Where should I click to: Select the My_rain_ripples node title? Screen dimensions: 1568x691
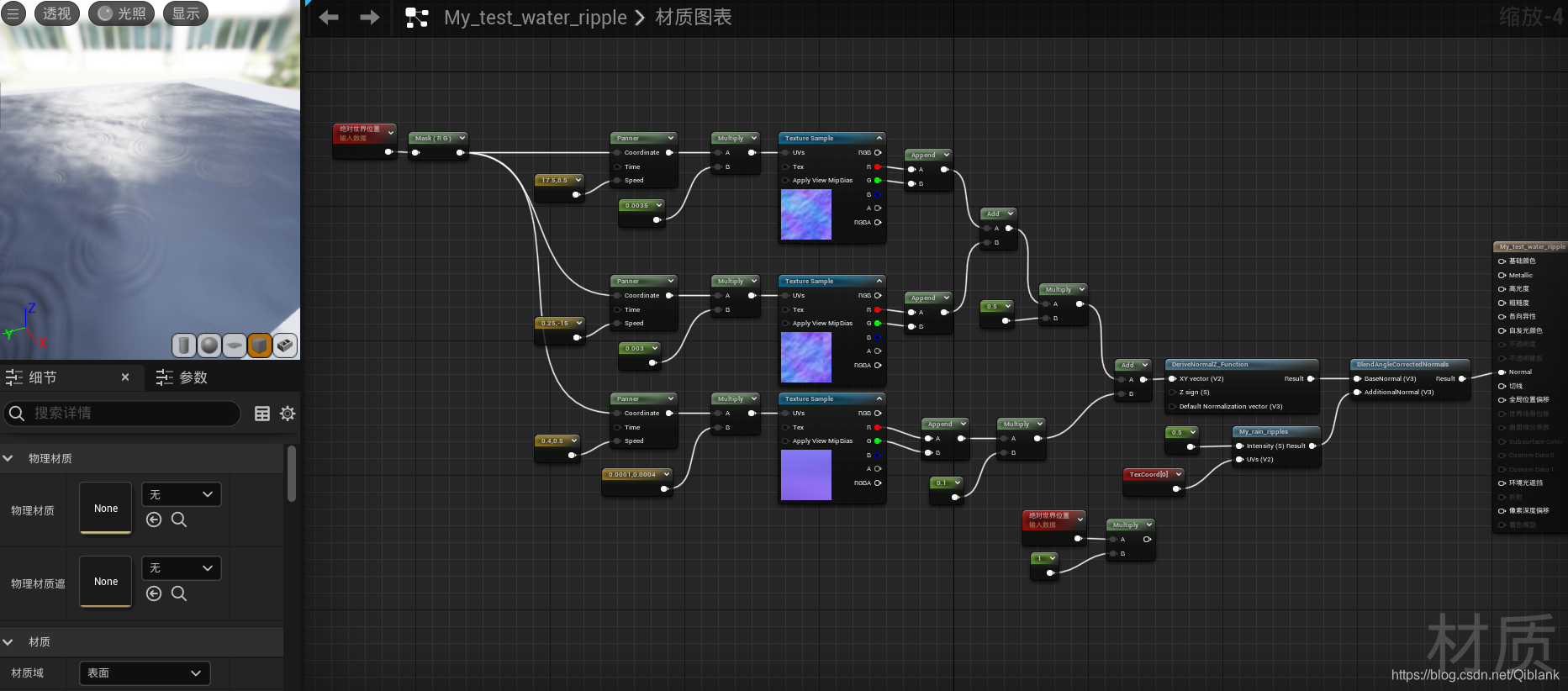[1263, 432]
